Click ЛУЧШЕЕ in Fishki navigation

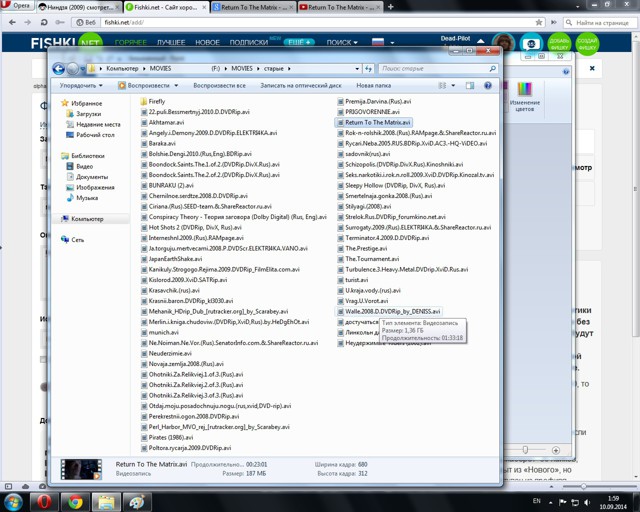(171, 42)
